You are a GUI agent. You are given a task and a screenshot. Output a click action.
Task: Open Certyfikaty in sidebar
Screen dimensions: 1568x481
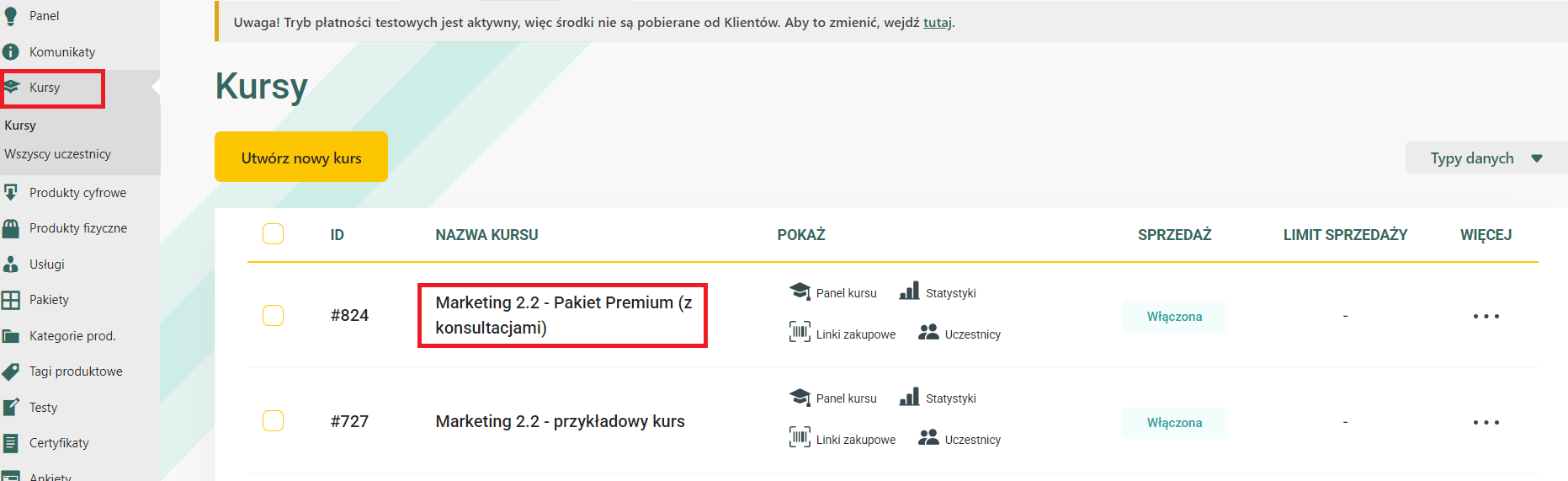[58, 443]
